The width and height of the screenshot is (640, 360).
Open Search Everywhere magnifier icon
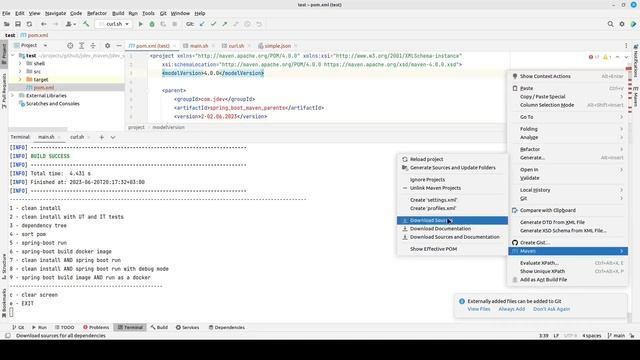tap(611, 24)
